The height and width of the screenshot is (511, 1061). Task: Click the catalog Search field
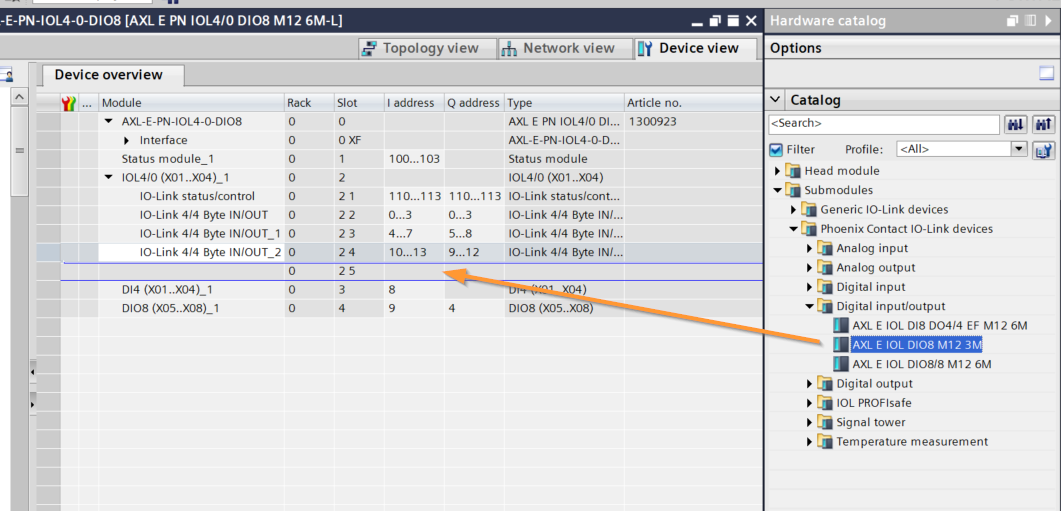pos(883,124)
